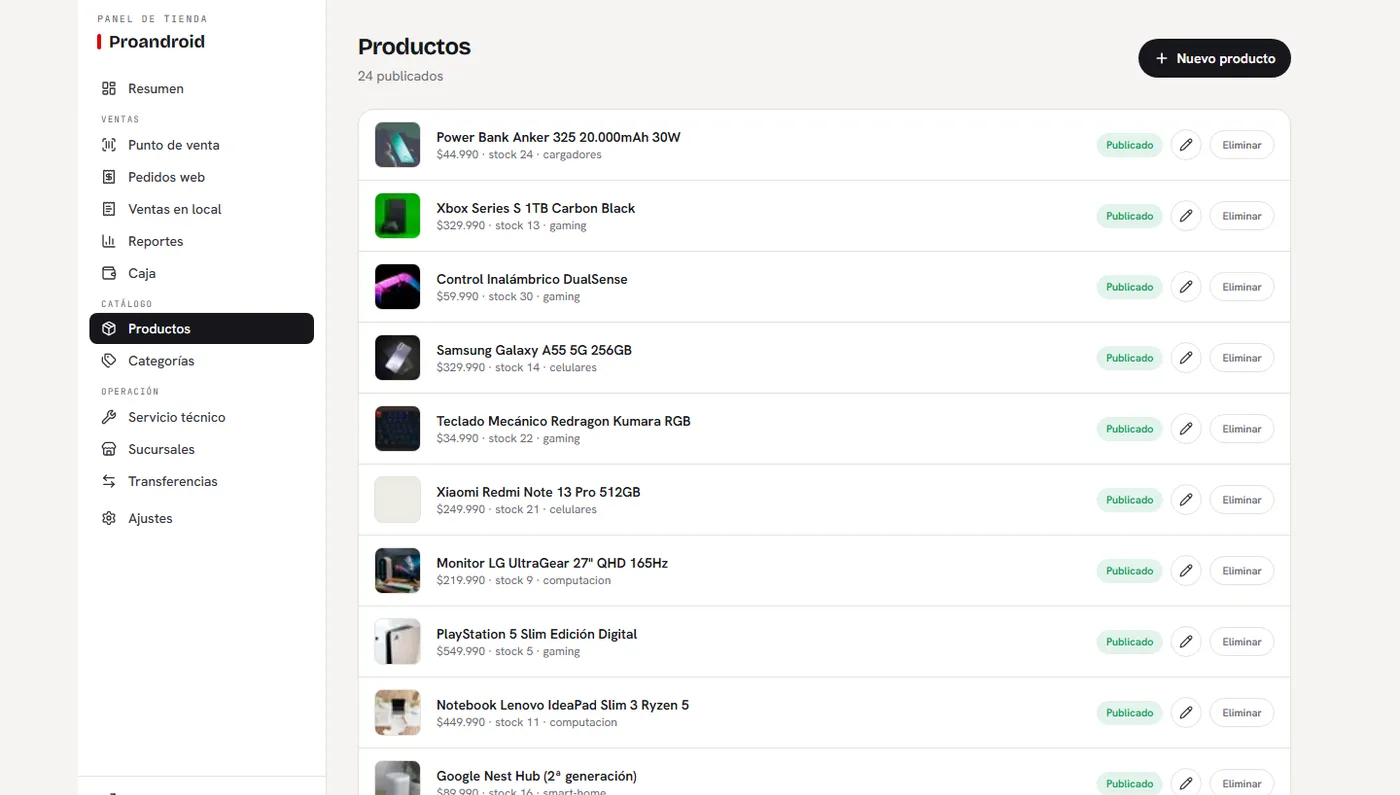The height and width of the screenshot is (795, 1400).
Task: Open Servicio técnico section
Action: pyautogui.click(x=202, y=417)
